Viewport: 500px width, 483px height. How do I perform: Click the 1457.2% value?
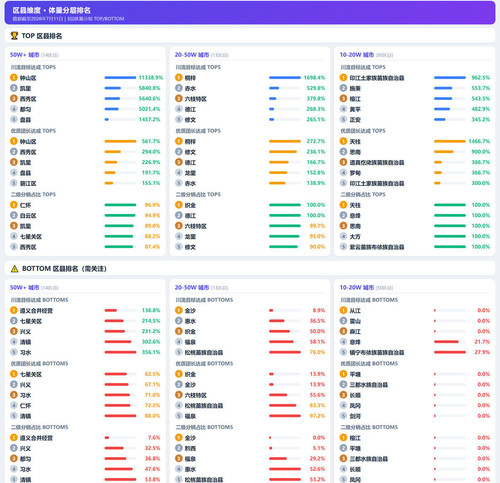coord(149,119)
